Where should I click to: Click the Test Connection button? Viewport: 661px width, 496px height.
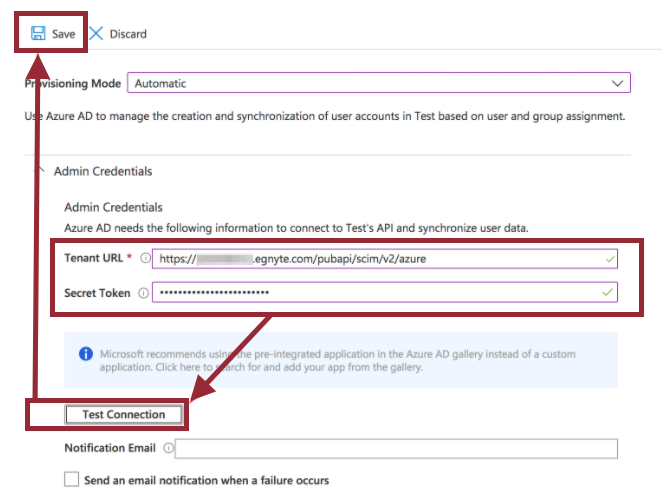(x=124, y=415)
